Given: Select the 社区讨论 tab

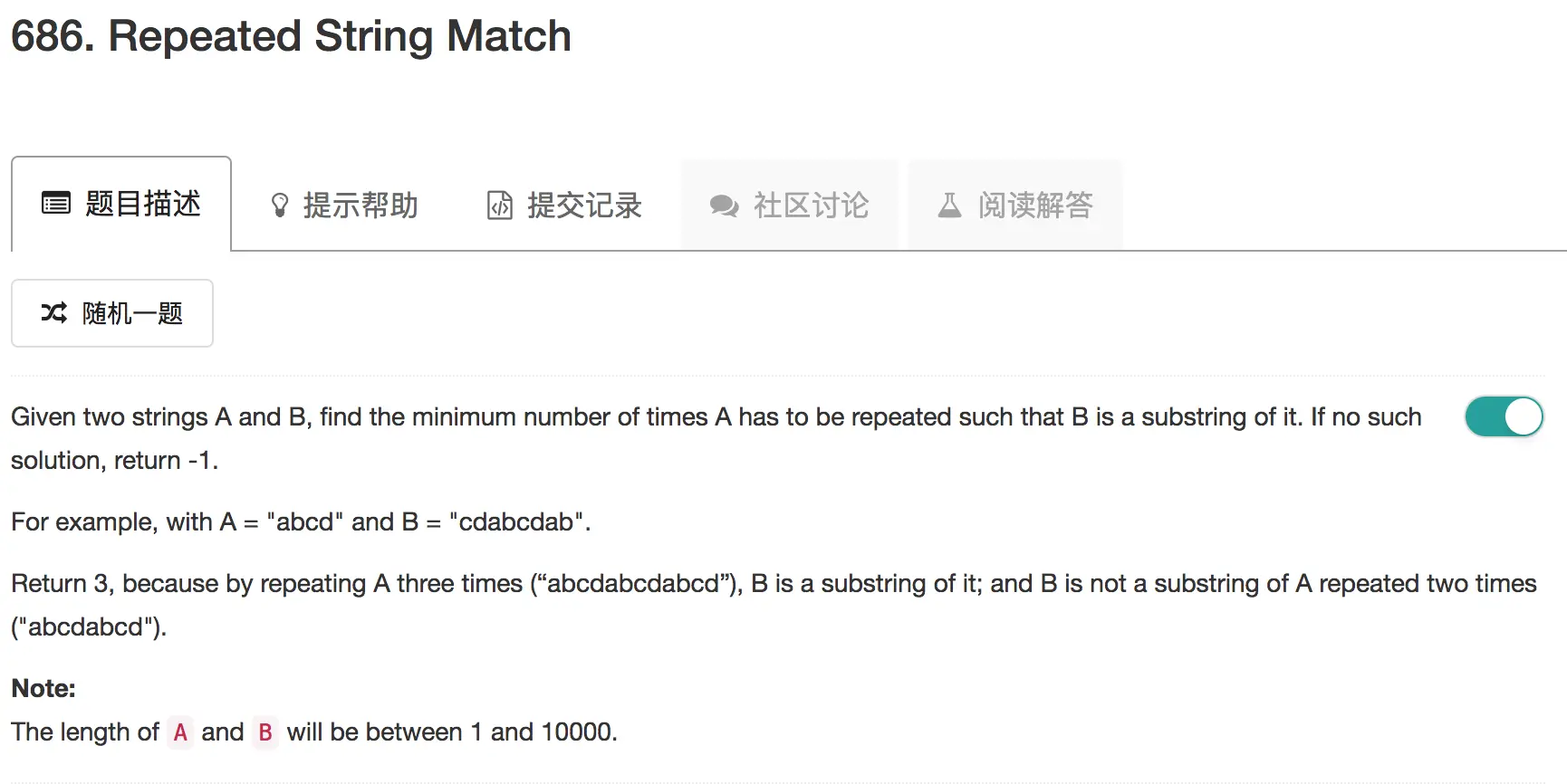Looking at the screenshot, I should [811, 206].
